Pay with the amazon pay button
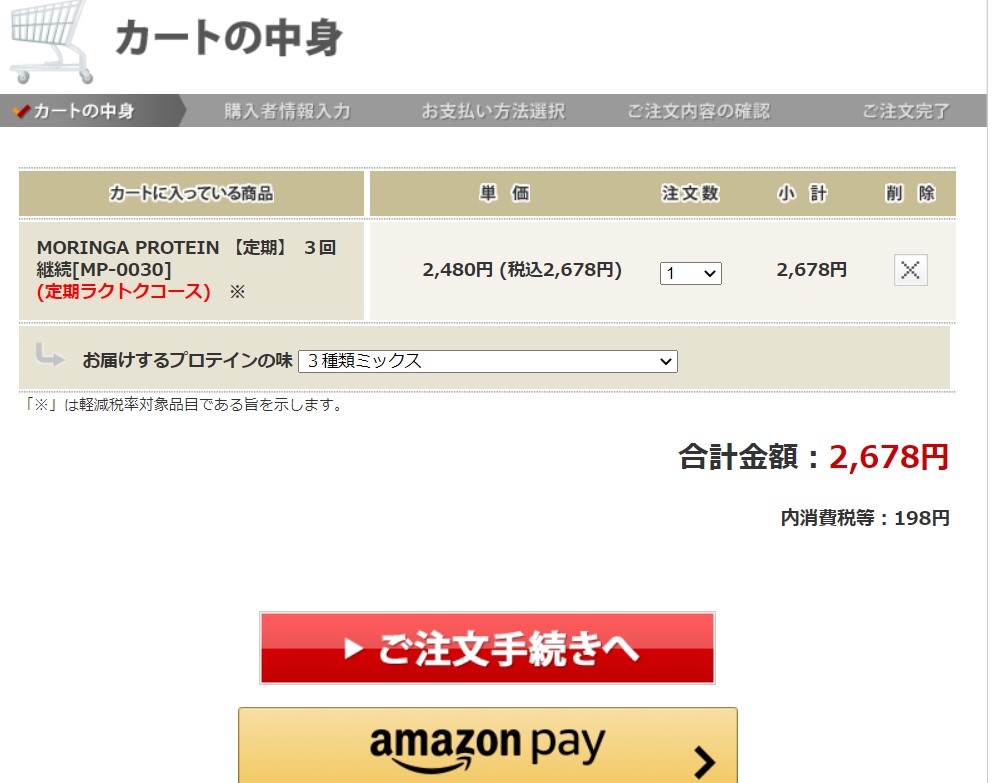The width and height of the screenshot is (995, 783). pos(487,745)
